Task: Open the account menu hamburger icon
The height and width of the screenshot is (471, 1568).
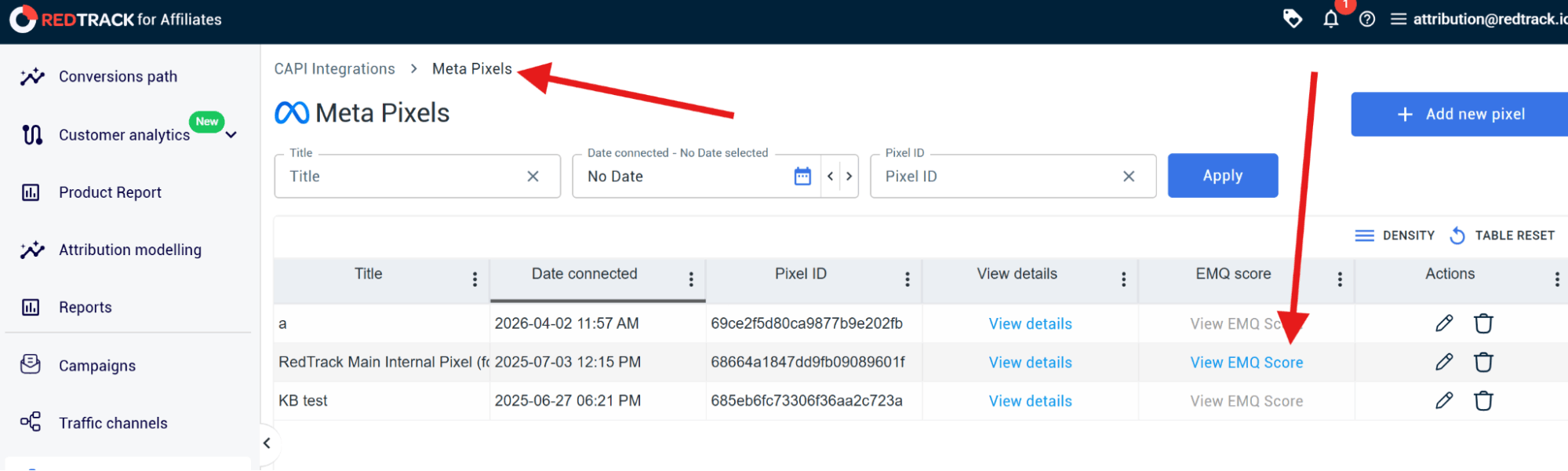Action: point(1398,19)
